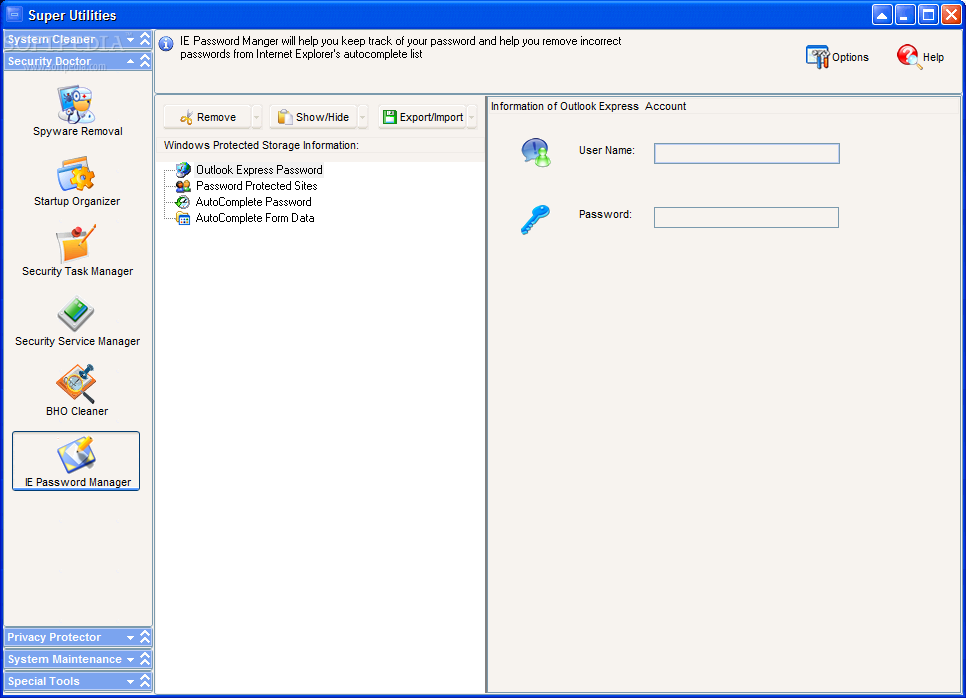Click the Password Protected Sites users icon
Viewport: 966px width, 698px height.
pyautogui.click(x=183, y=185)
